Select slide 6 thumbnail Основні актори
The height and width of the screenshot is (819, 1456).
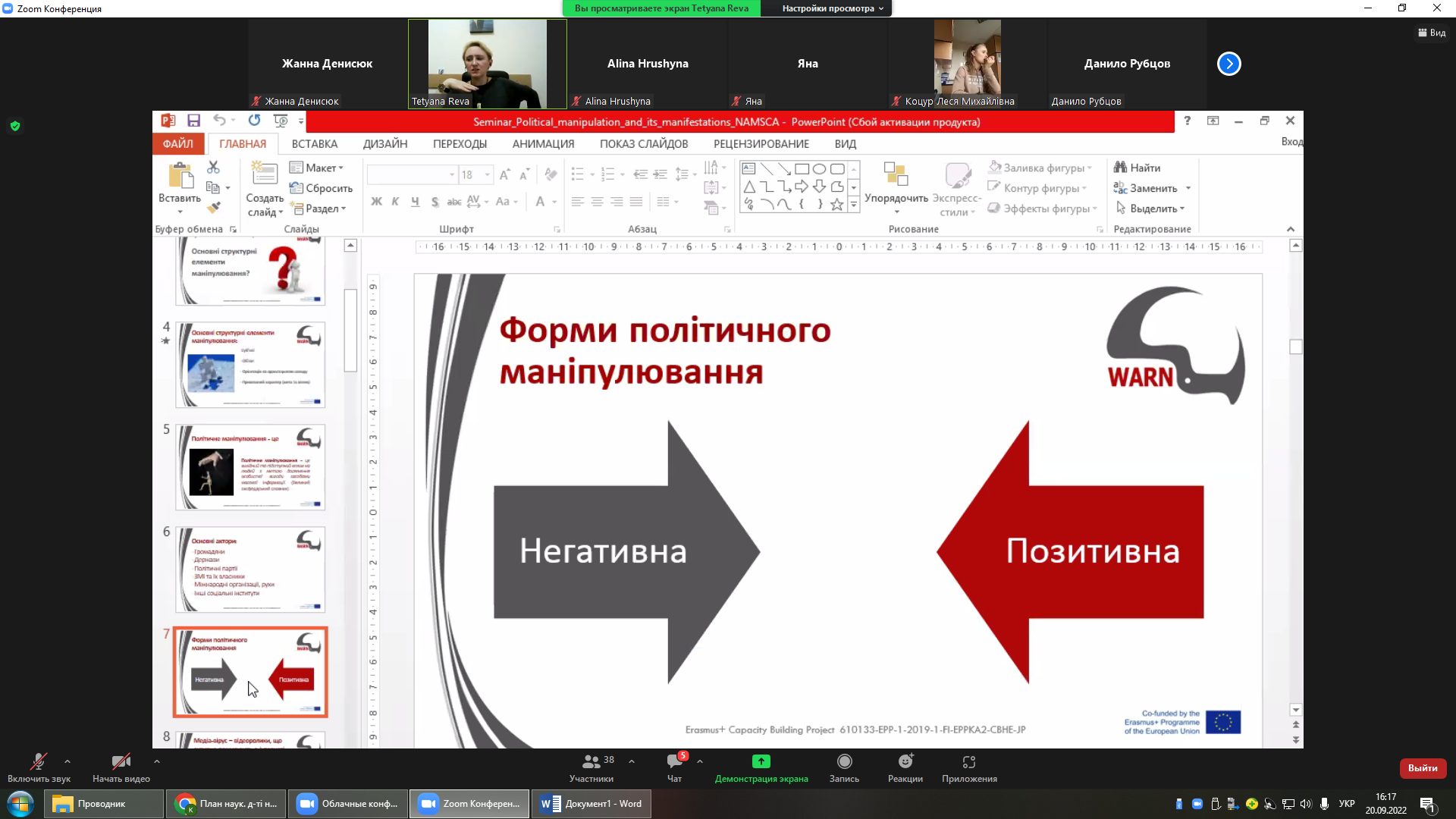250,570
